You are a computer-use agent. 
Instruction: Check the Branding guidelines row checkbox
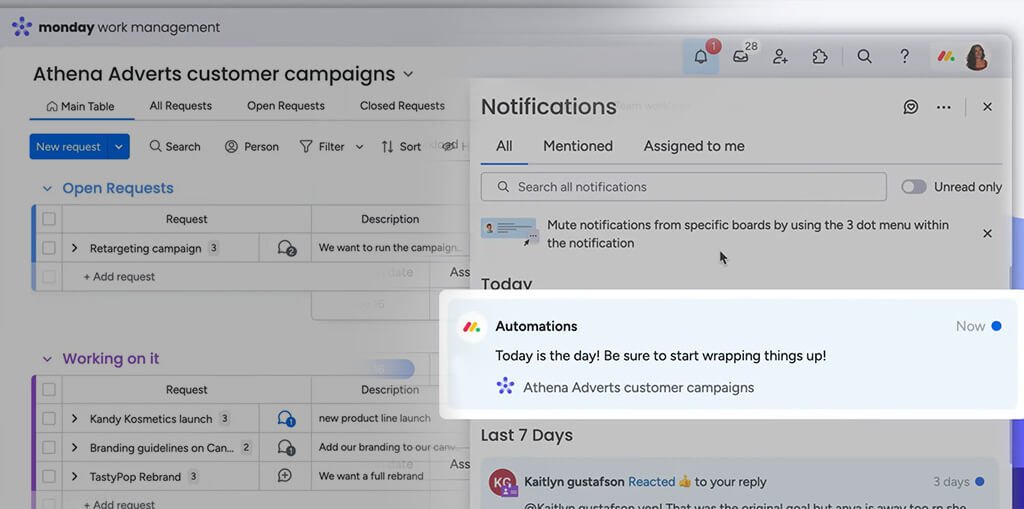49,448
